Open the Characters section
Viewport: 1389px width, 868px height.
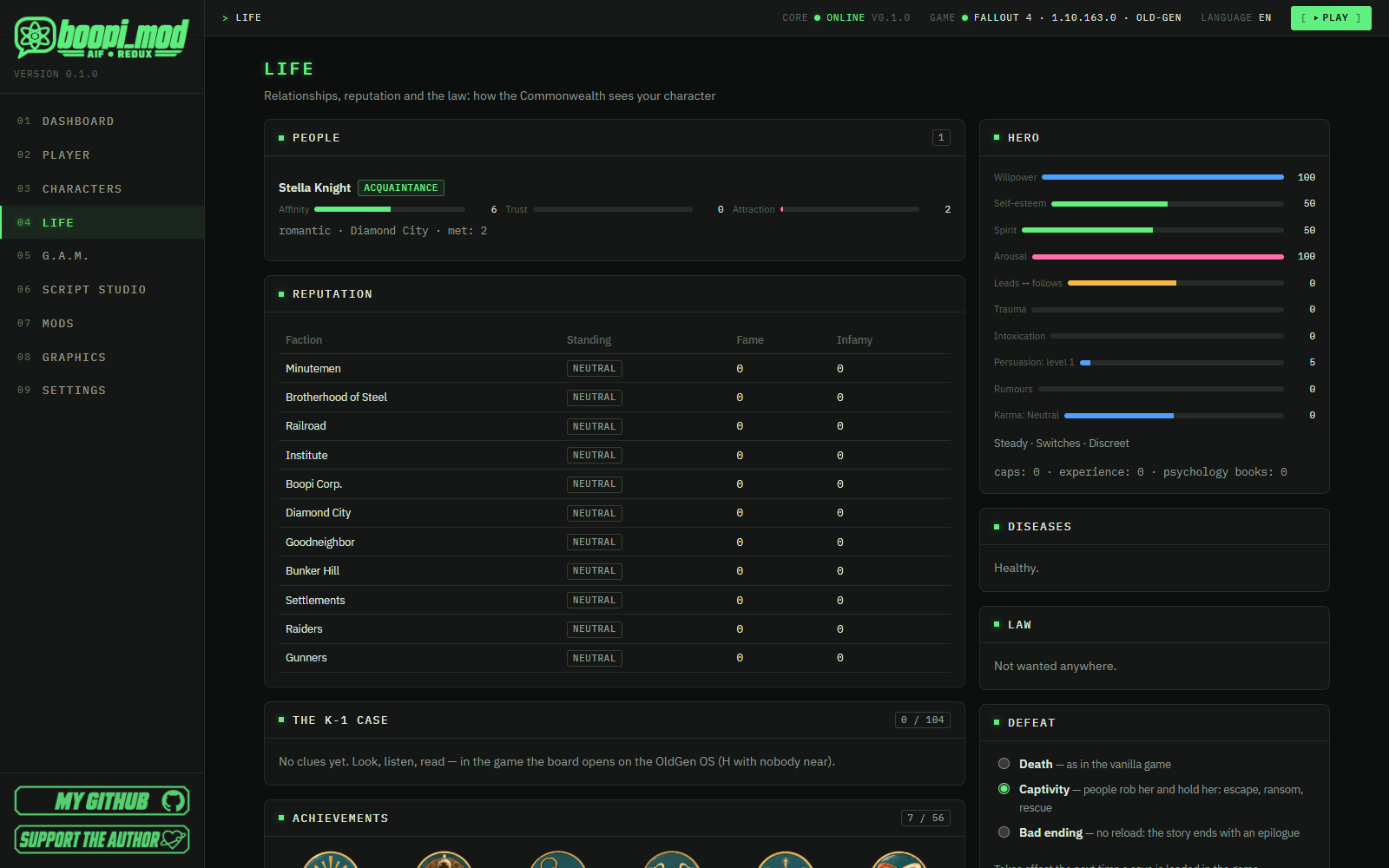pyautogui.click(x=102, y=189)
